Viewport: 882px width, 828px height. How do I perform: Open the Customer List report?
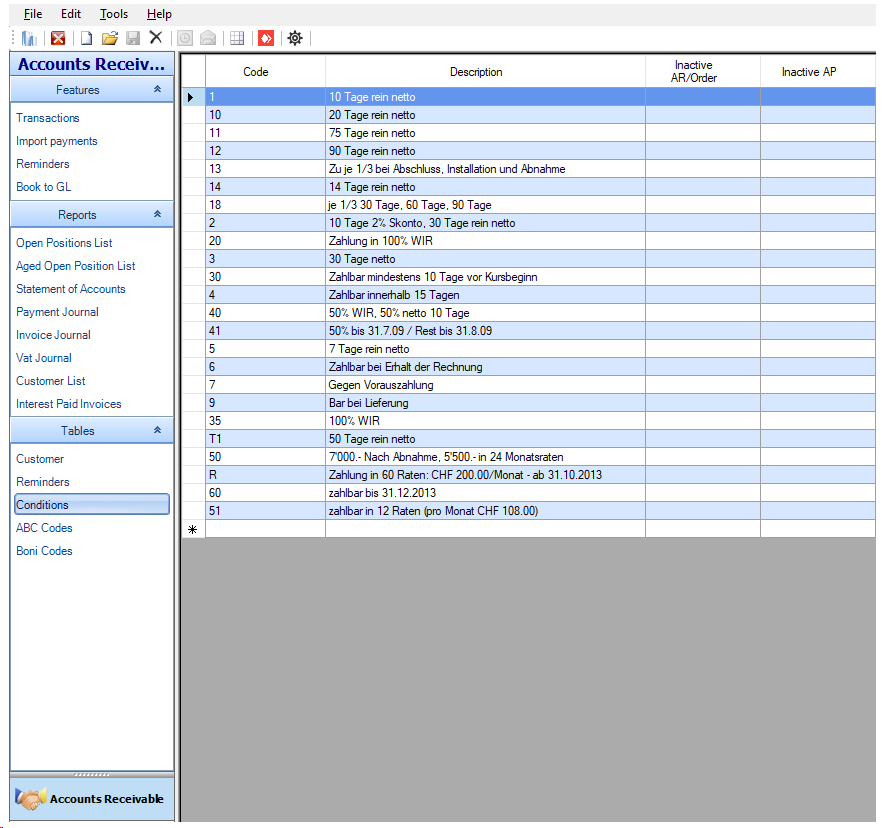51,381
